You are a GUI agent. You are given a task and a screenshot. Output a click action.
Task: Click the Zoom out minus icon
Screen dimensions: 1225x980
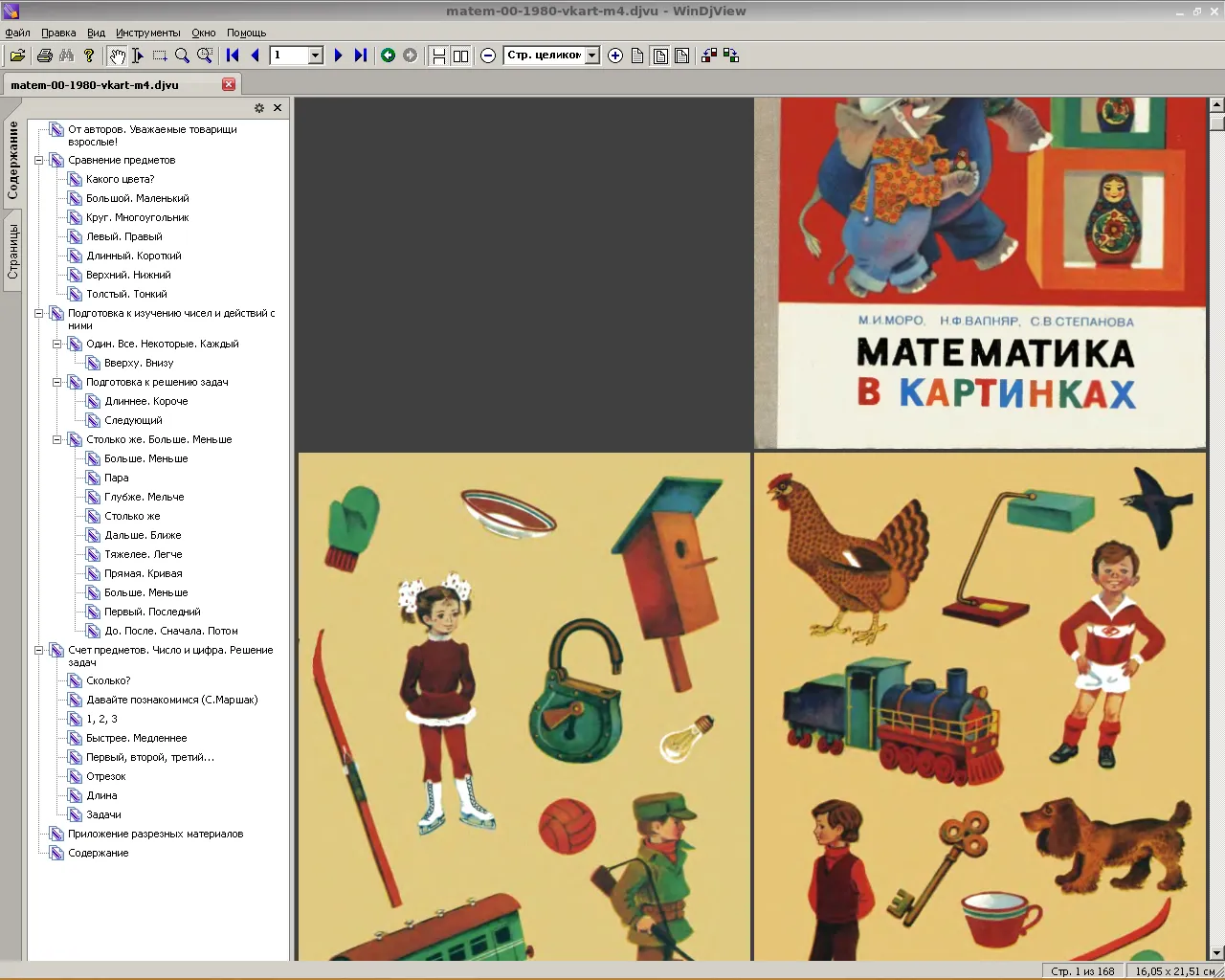[x=488, y=56]
